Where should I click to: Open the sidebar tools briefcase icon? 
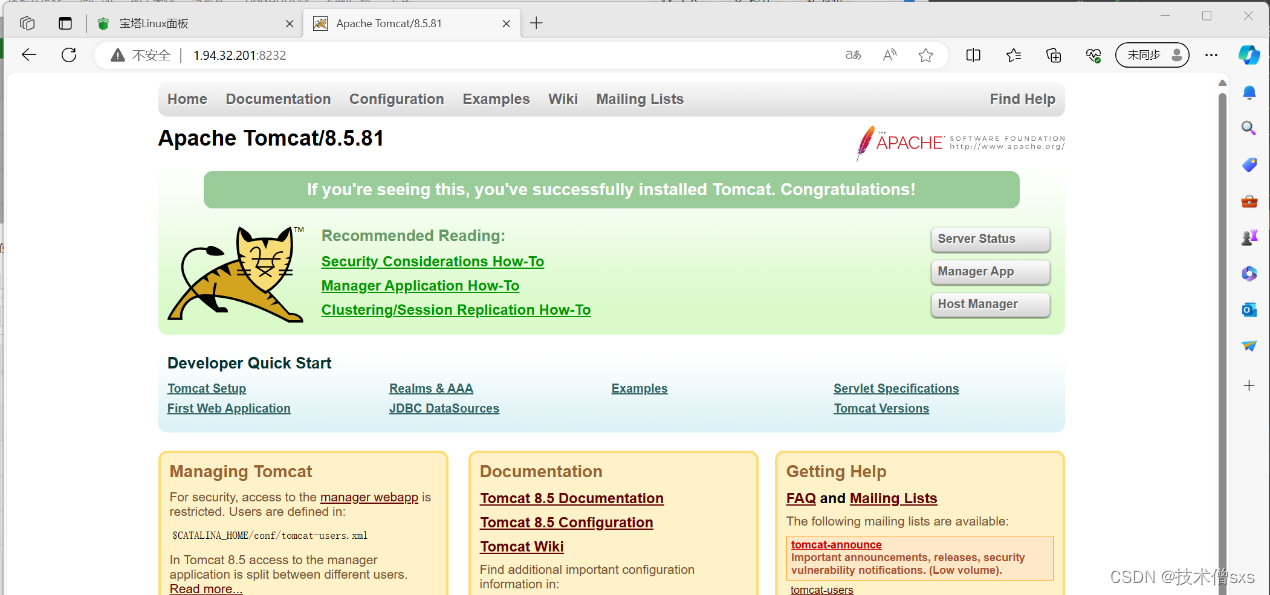point(1249,201)
